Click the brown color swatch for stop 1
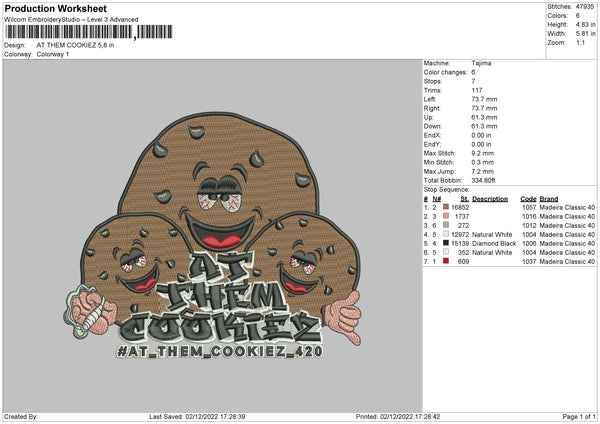The height and width of the screenshot is (424, 600). (446, 207)
